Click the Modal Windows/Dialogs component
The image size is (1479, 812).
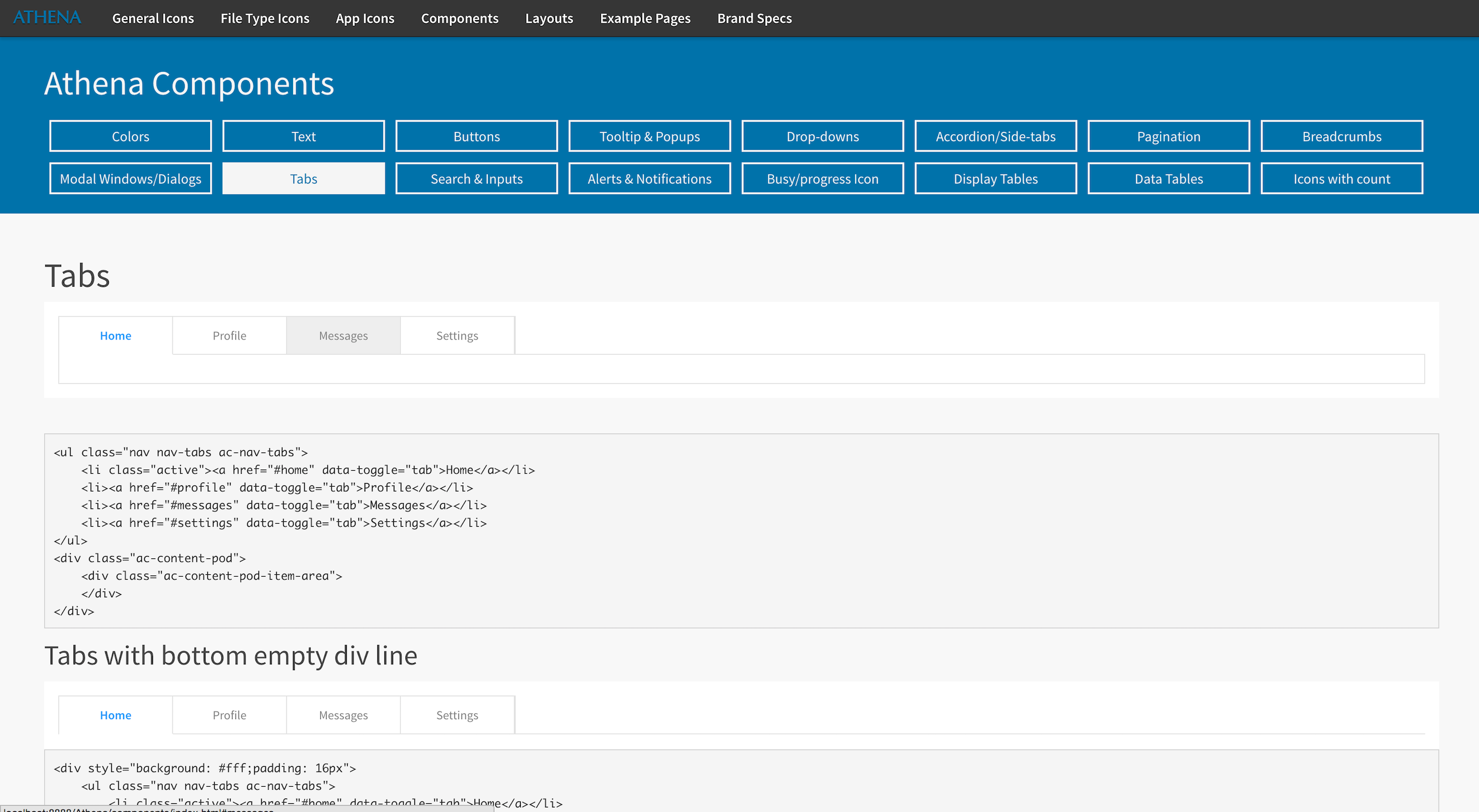[130, 178]
